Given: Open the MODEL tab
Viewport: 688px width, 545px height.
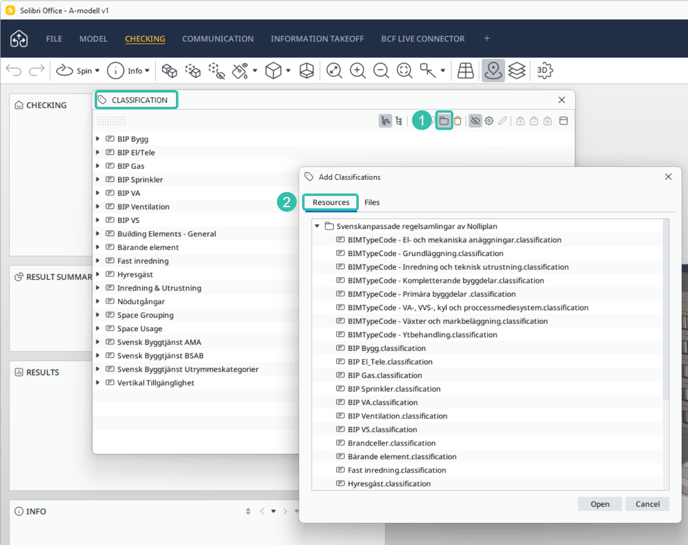Looking at the screenshot, I should [93, 39].
